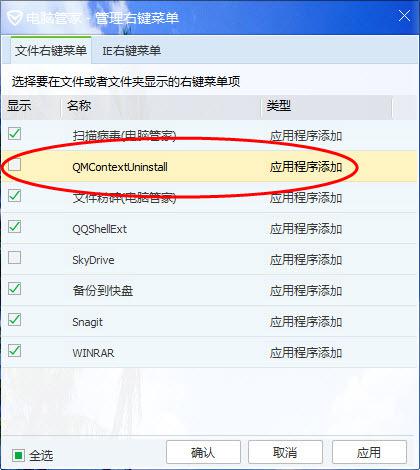Click the 确认 button
This screenshot has width=420, height=470.
pos(203,452)
